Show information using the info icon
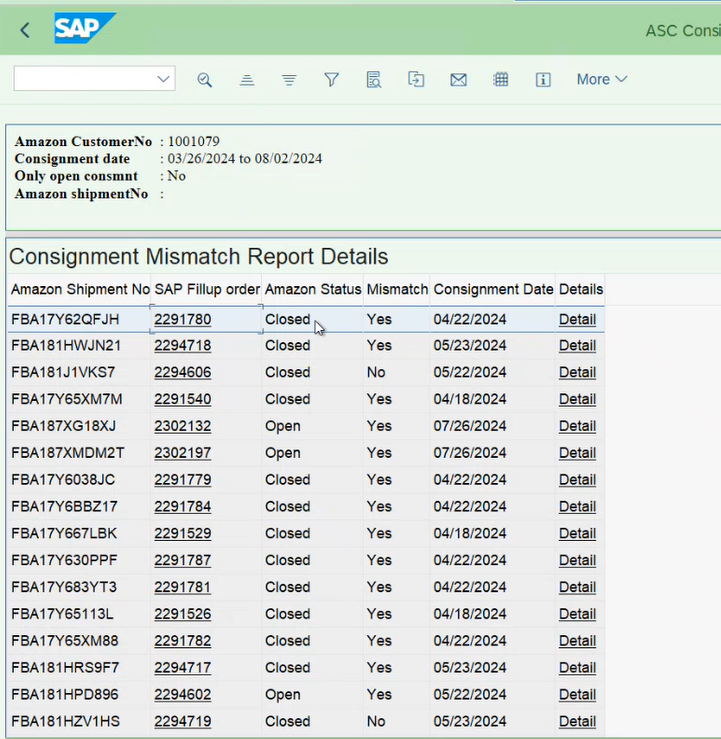721x739 pixels. click(543, 80)
